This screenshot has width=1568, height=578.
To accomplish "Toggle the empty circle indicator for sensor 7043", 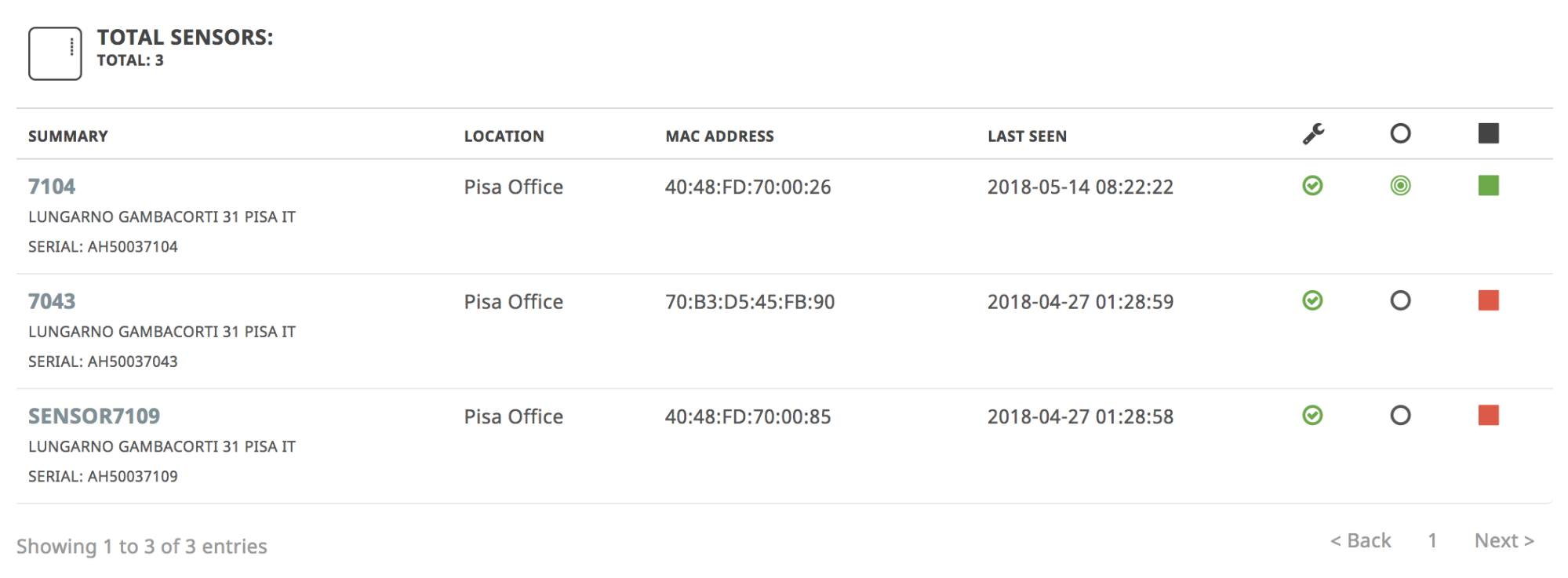I will coord(1400,300).
